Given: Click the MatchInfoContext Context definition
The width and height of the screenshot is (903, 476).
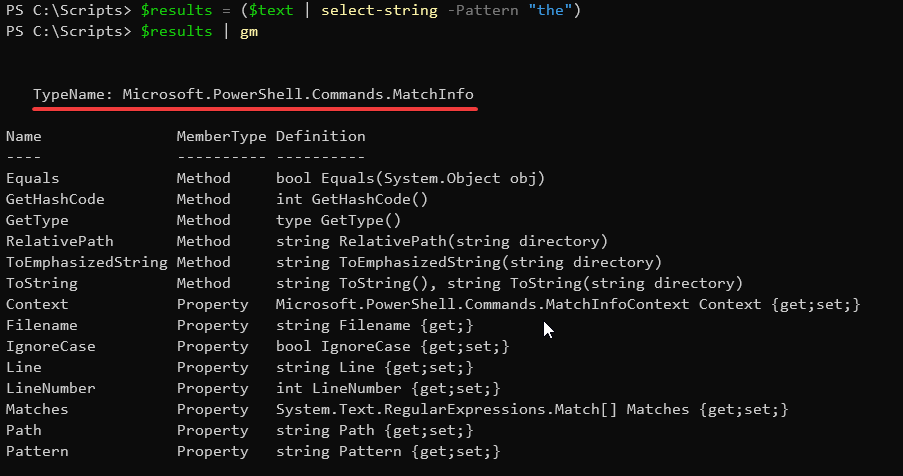Looking at the screenshot, I should tap(567, 304).
